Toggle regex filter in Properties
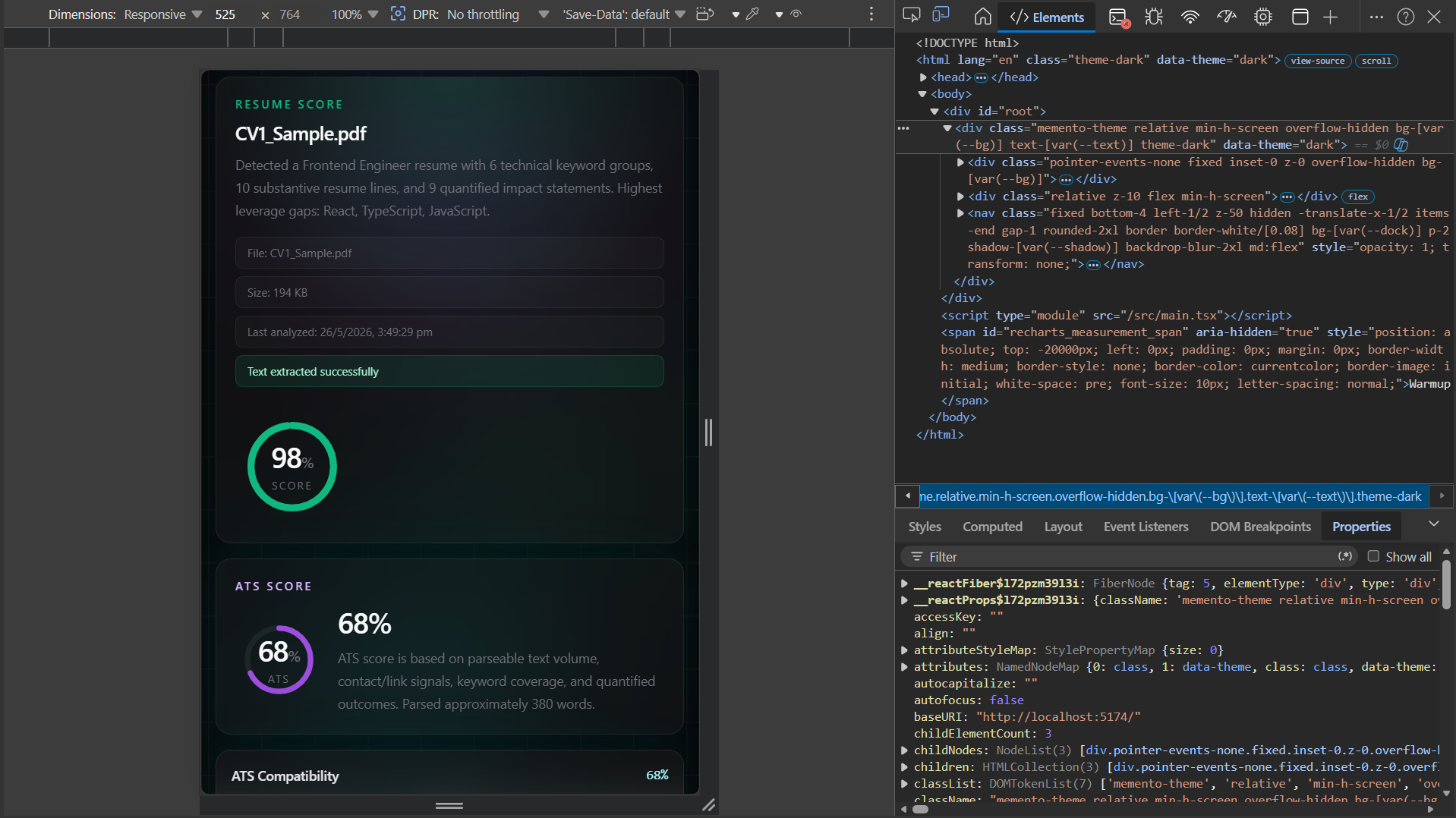Viewport: 1456px width, 818px height. [1345, 556]
